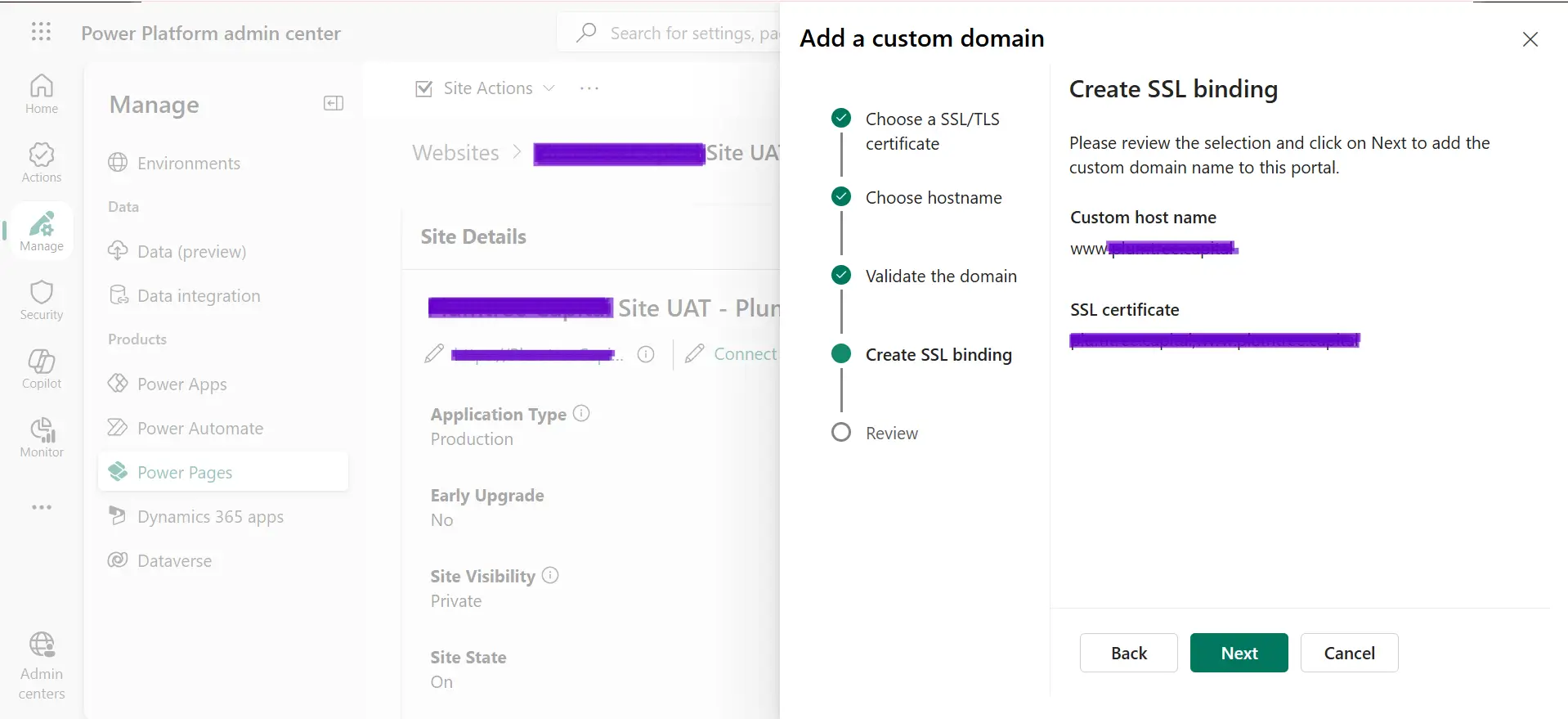Open Security in the left rail
The image size is (1568, 719).
(x=42, y=300)
